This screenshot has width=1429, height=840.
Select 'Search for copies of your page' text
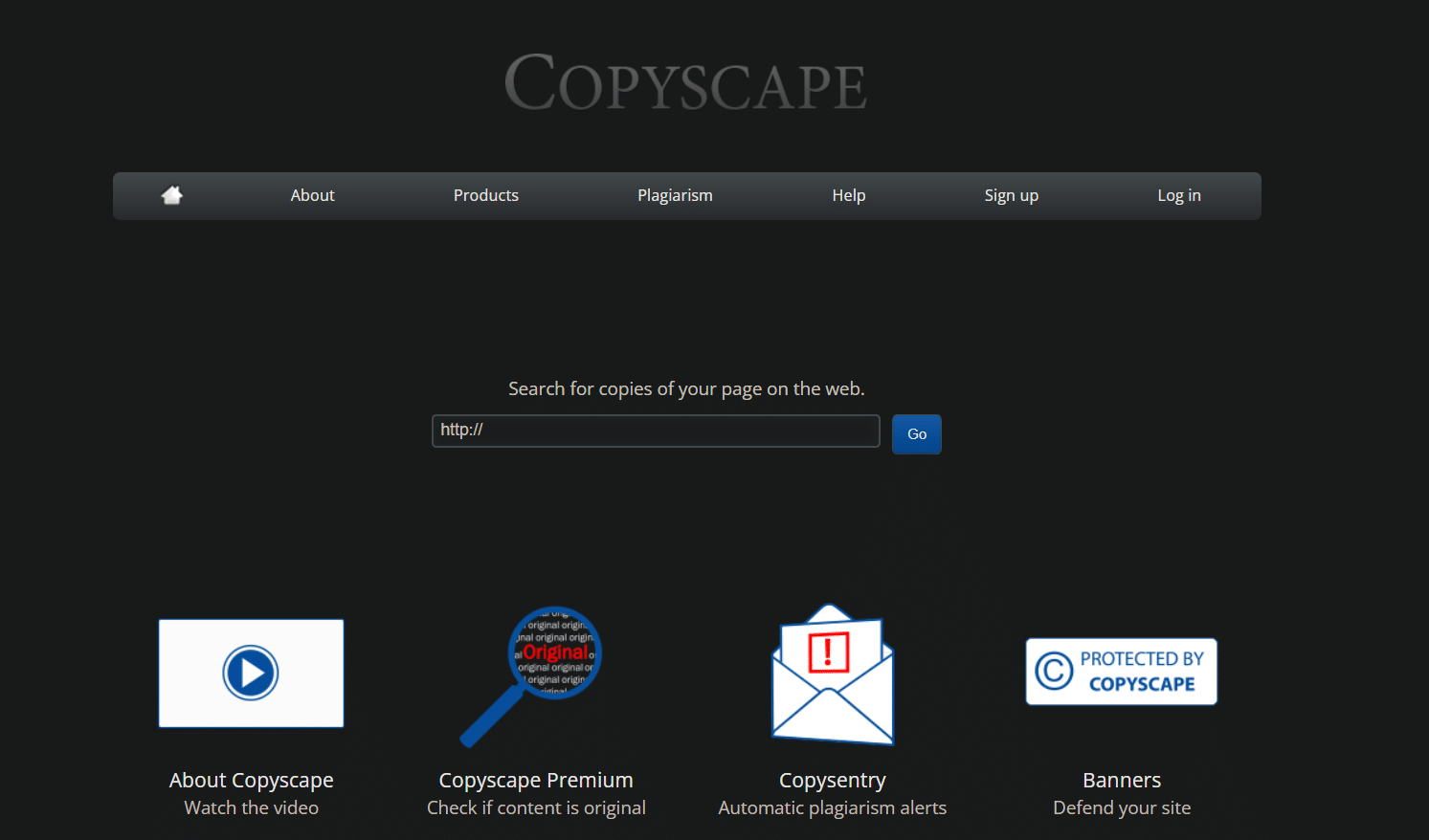686,388
